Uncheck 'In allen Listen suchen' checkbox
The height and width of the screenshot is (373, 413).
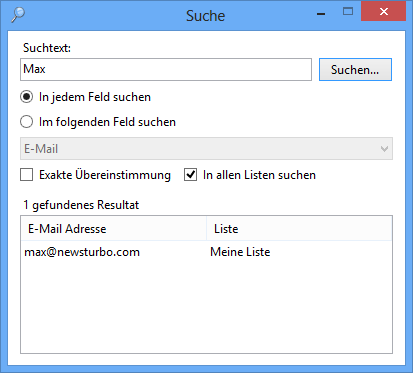tap(190, 175)
